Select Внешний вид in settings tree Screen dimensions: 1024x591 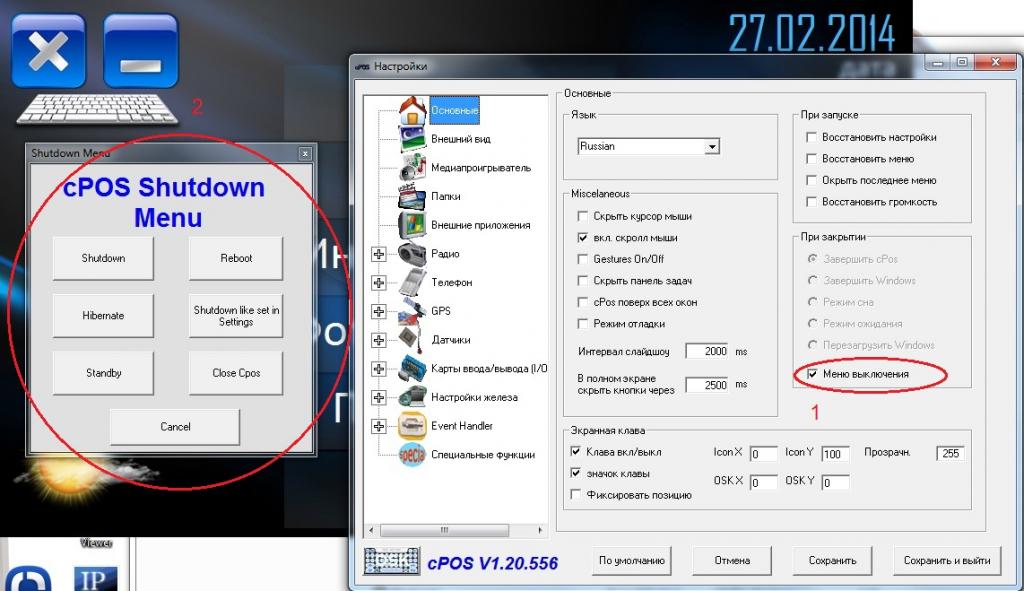tap(460, 139)
